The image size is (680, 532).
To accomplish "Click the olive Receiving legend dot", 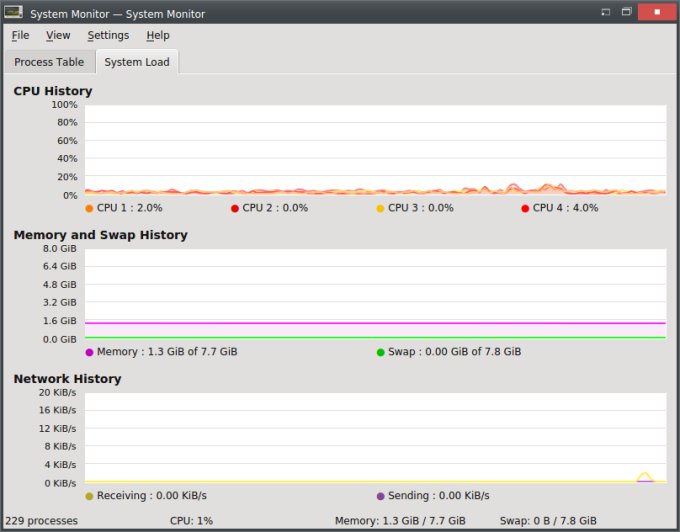I will point(89,496).
